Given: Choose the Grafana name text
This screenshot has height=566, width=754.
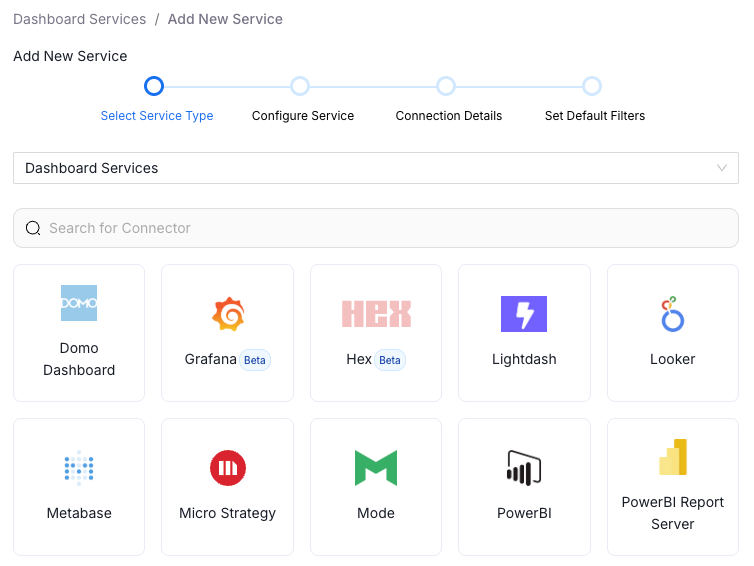Looking at the screenshot, I should (x=211, y=359).
